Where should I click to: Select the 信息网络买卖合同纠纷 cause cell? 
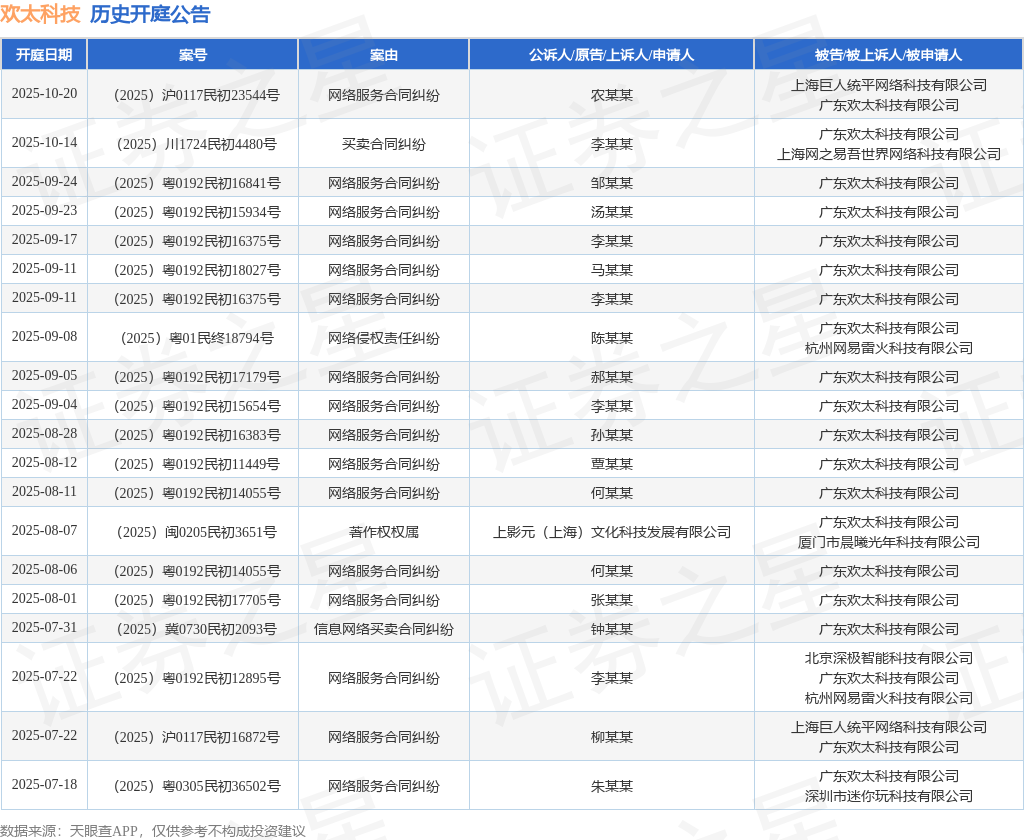[383, 630]
